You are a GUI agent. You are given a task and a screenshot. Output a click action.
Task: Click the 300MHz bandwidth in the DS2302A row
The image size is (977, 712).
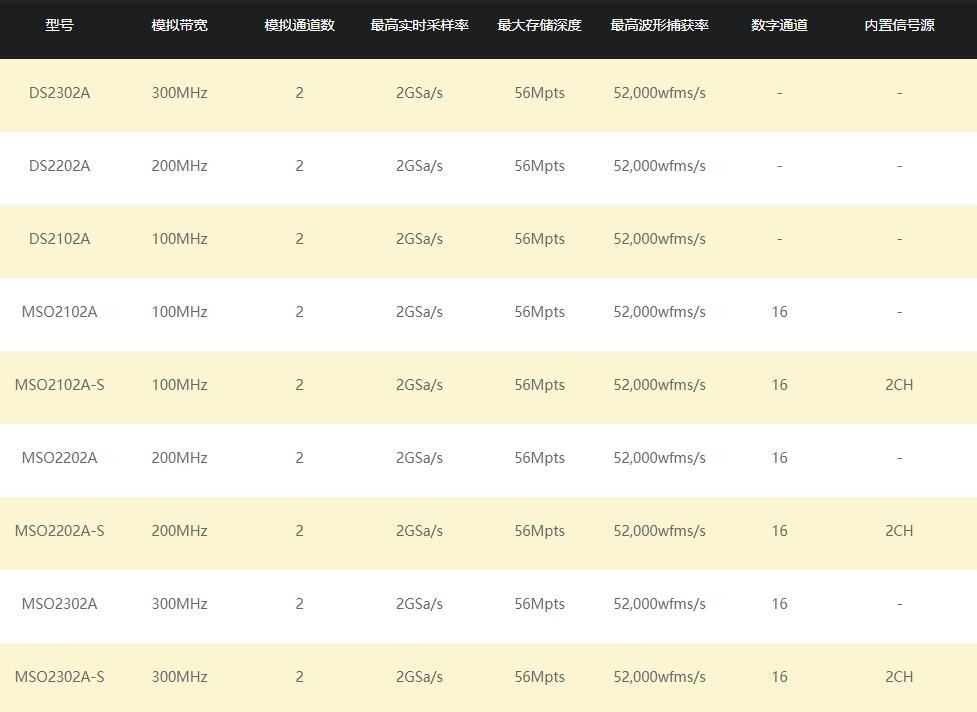(x=179, y=93)
